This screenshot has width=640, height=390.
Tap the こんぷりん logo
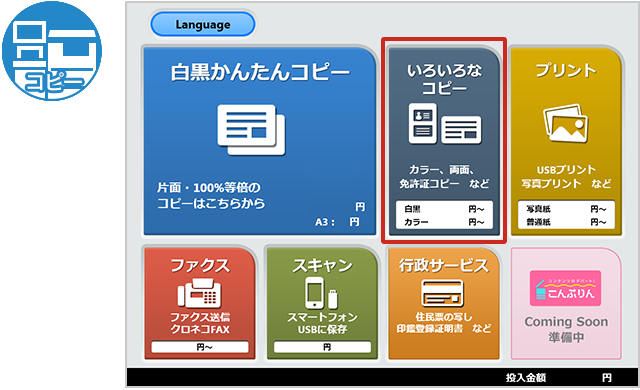coord(565,288)
